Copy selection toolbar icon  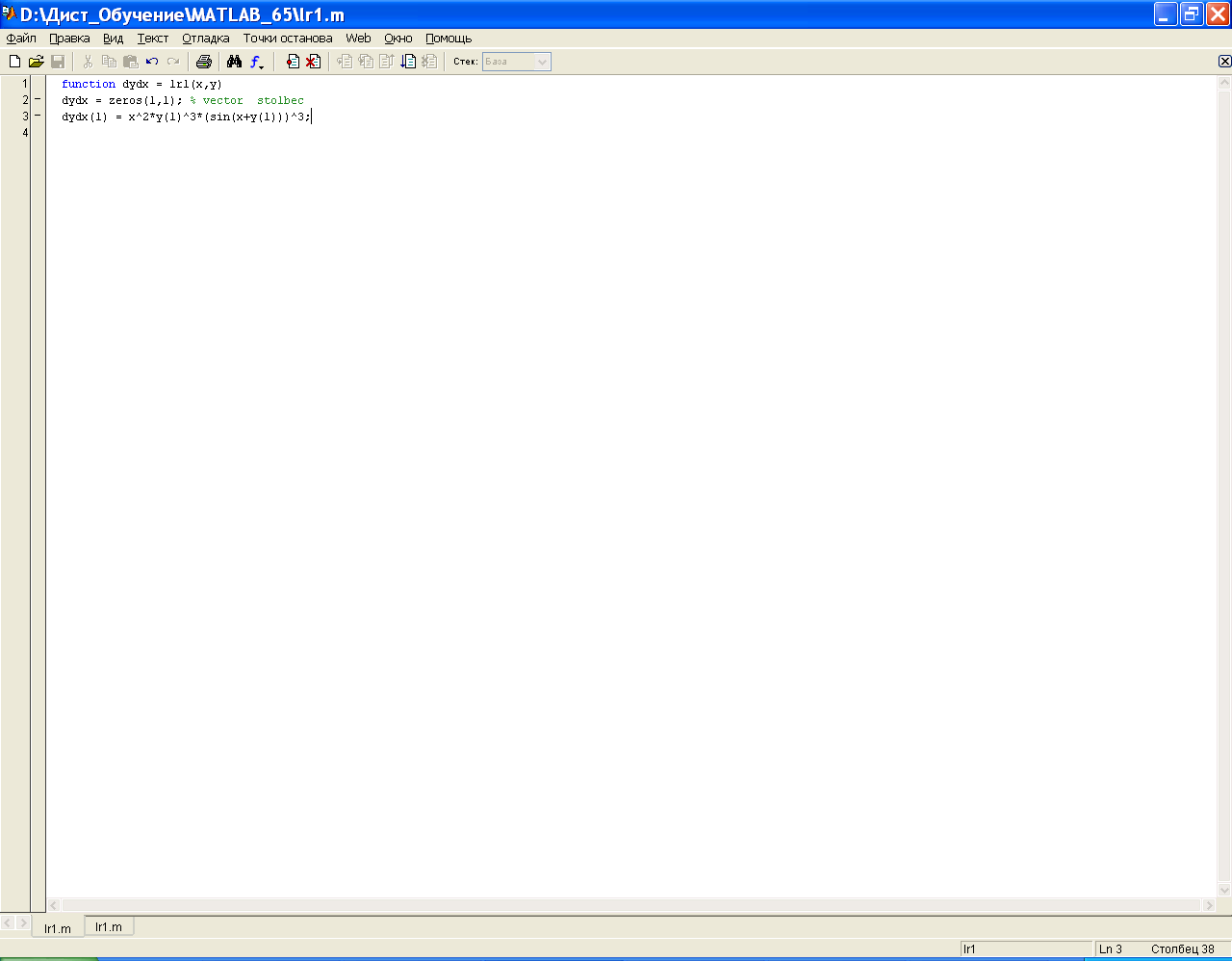point(109,62)
